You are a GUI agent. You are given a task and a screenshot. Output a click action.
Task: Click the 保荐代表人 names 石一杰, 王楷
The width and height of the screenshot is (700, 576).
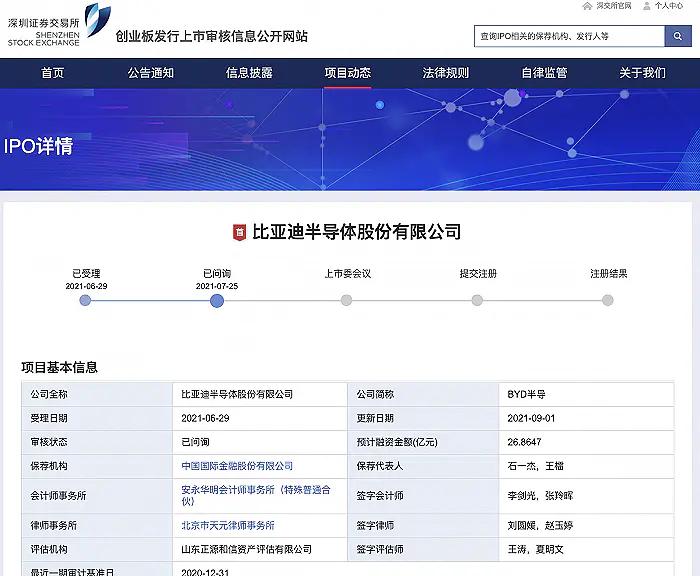point(536,466)
